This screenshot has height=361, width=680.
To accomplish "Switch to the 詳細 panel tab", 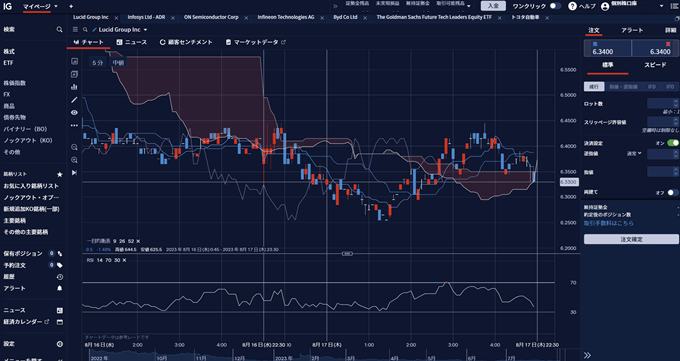I will pos(670,30).
